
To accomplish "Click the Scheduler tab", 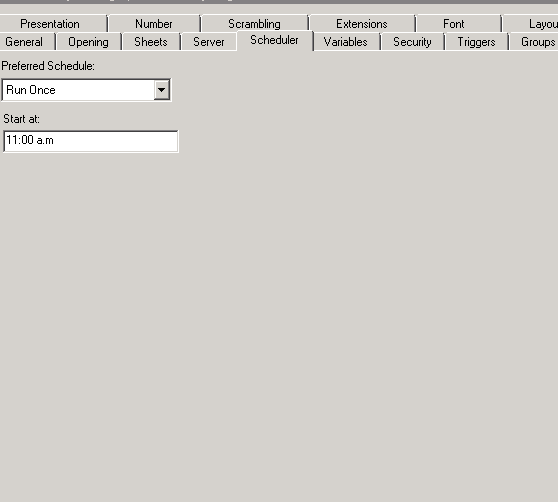I will point(274,40).
